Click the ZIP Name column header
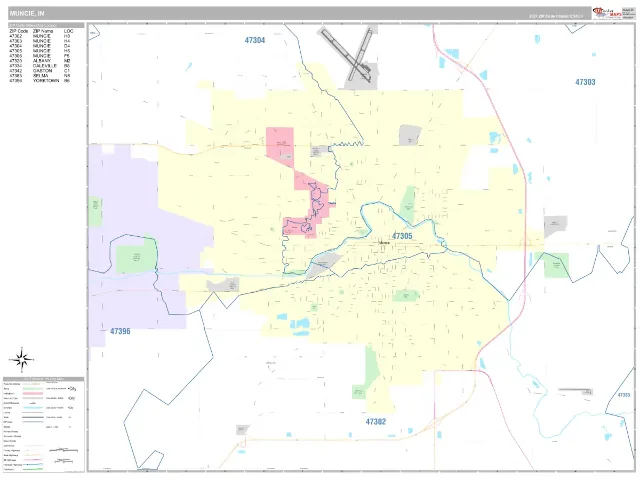This screenshot has width=640, height=480. pos(43,31)
